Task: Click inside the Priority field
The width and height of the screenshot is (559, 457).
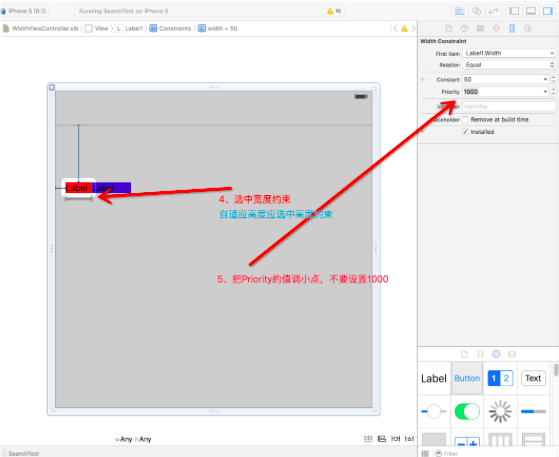Action: [502, 92]
